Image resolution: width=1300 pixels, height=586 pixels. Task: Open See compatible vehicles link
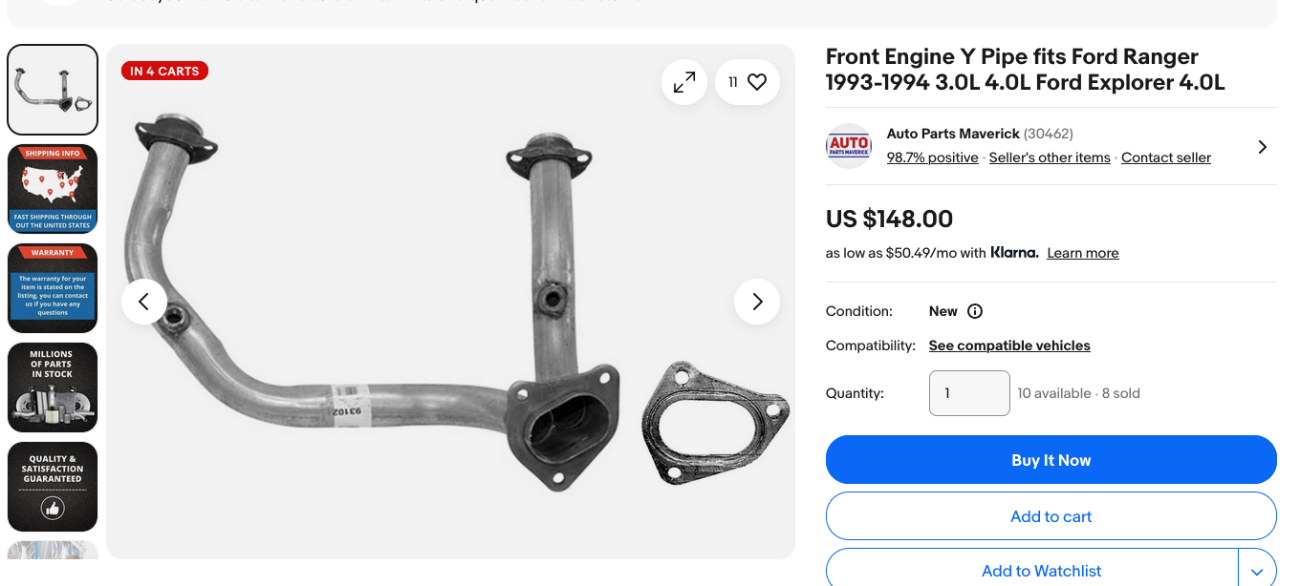tap(1009, 345)
